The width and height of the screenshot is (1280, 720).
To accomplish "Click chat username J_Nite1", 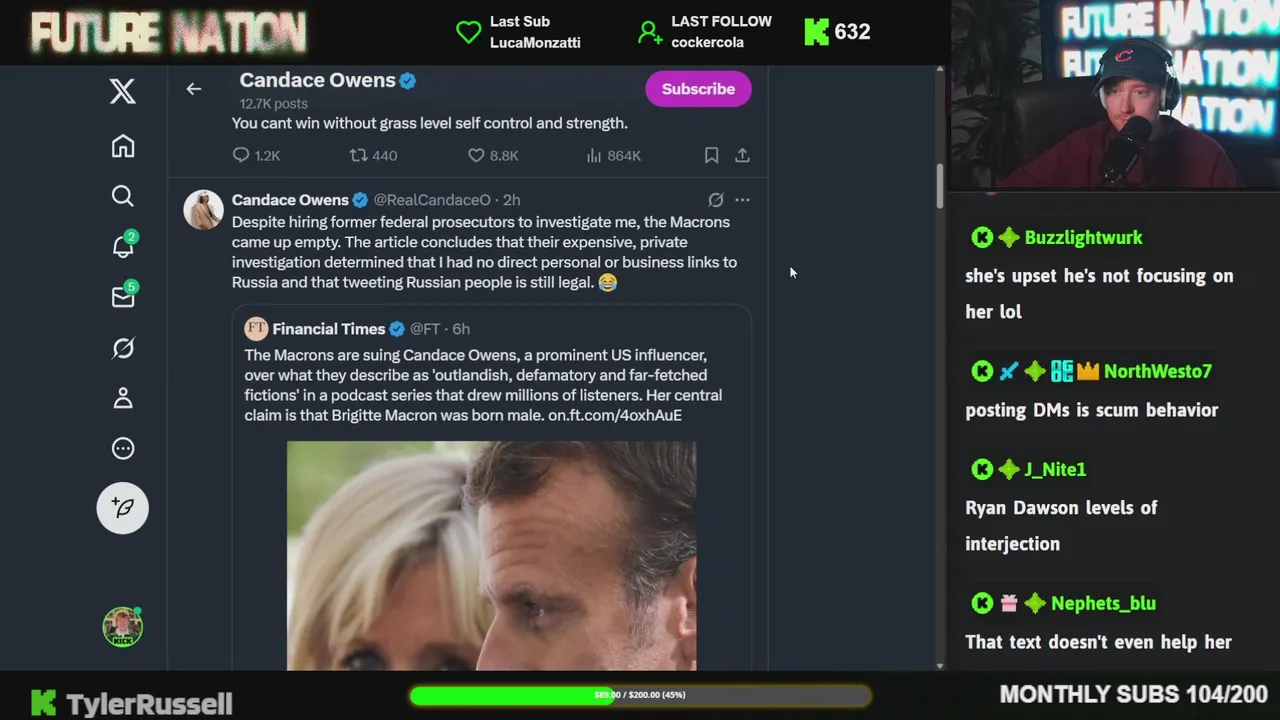I will pos(1055,469).
